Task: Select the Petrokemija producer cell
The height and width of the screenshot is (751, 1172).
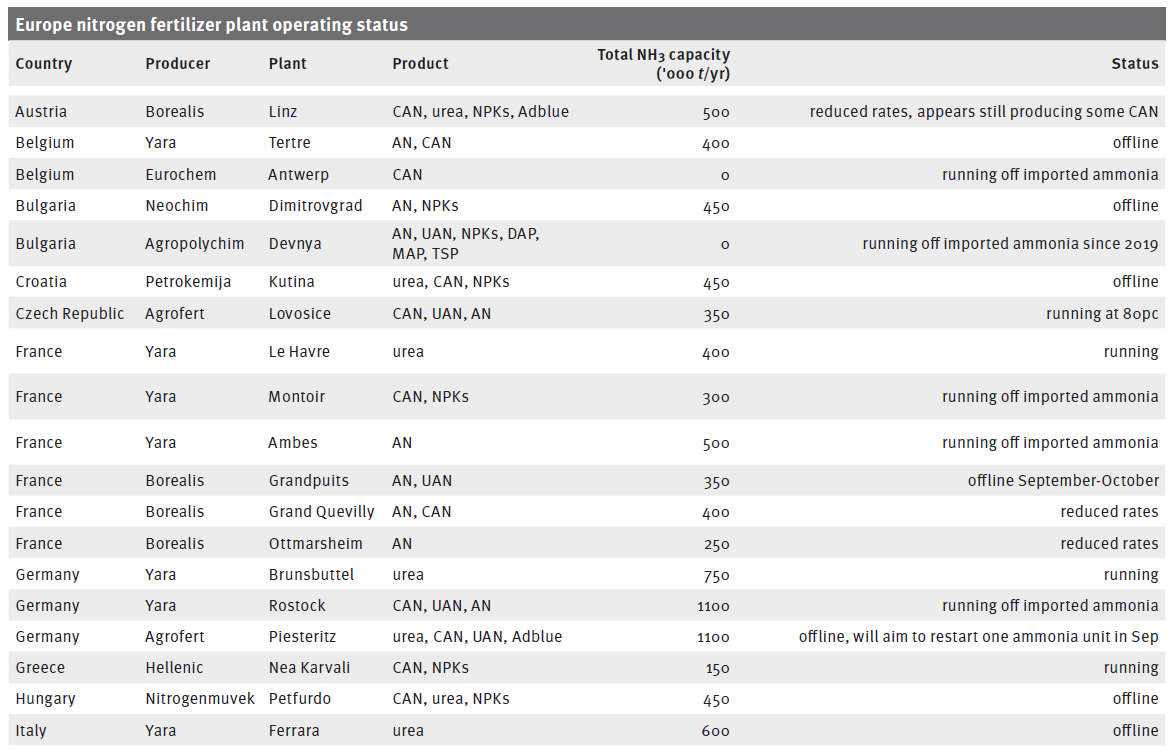Action: tap(188, 282)
